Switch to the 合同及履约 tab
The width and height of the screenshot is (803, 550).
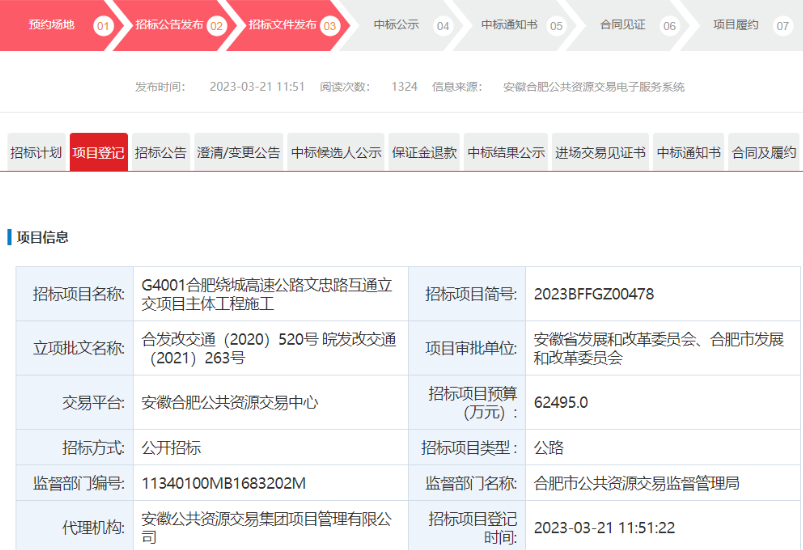coord(764,153)
